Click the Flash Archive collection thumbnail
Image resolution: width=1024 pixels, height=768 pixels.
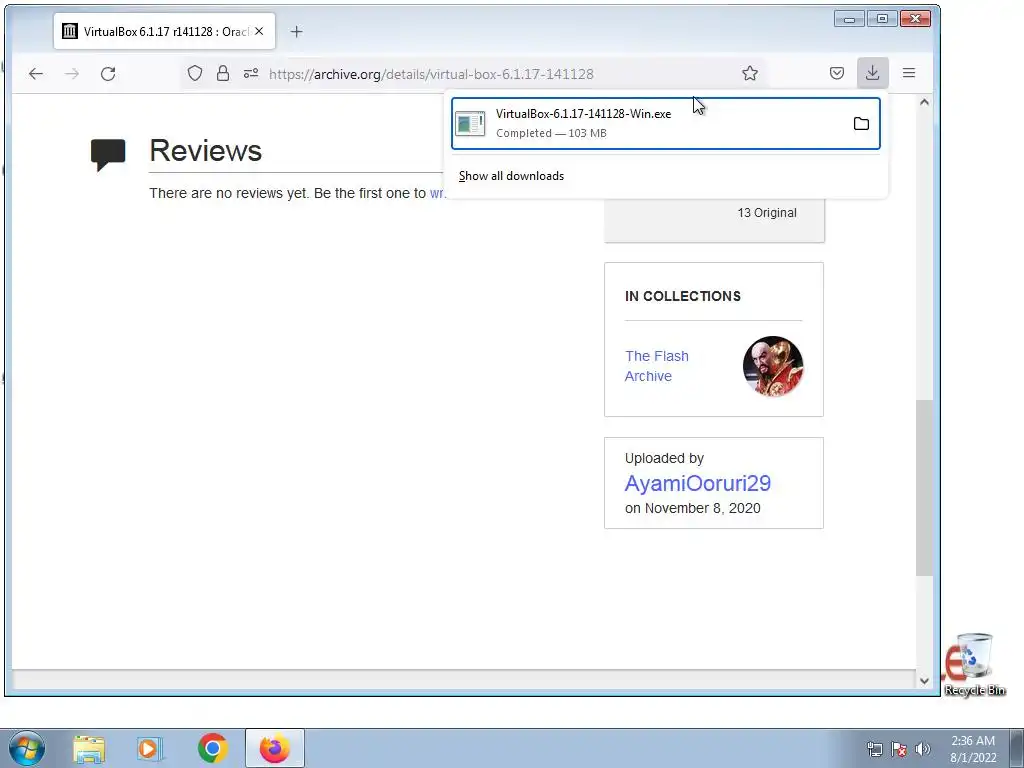(x=773, y=366)
